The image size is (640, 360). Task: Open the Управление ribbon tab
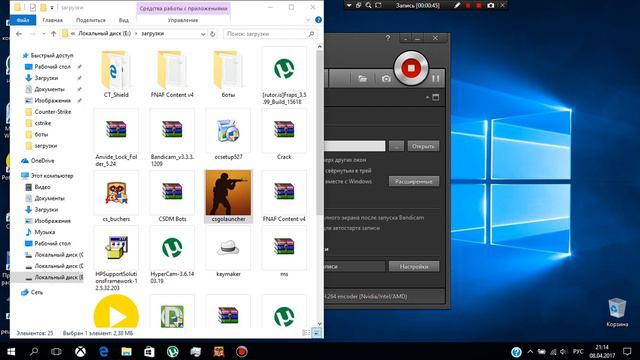tap(183, 20)
